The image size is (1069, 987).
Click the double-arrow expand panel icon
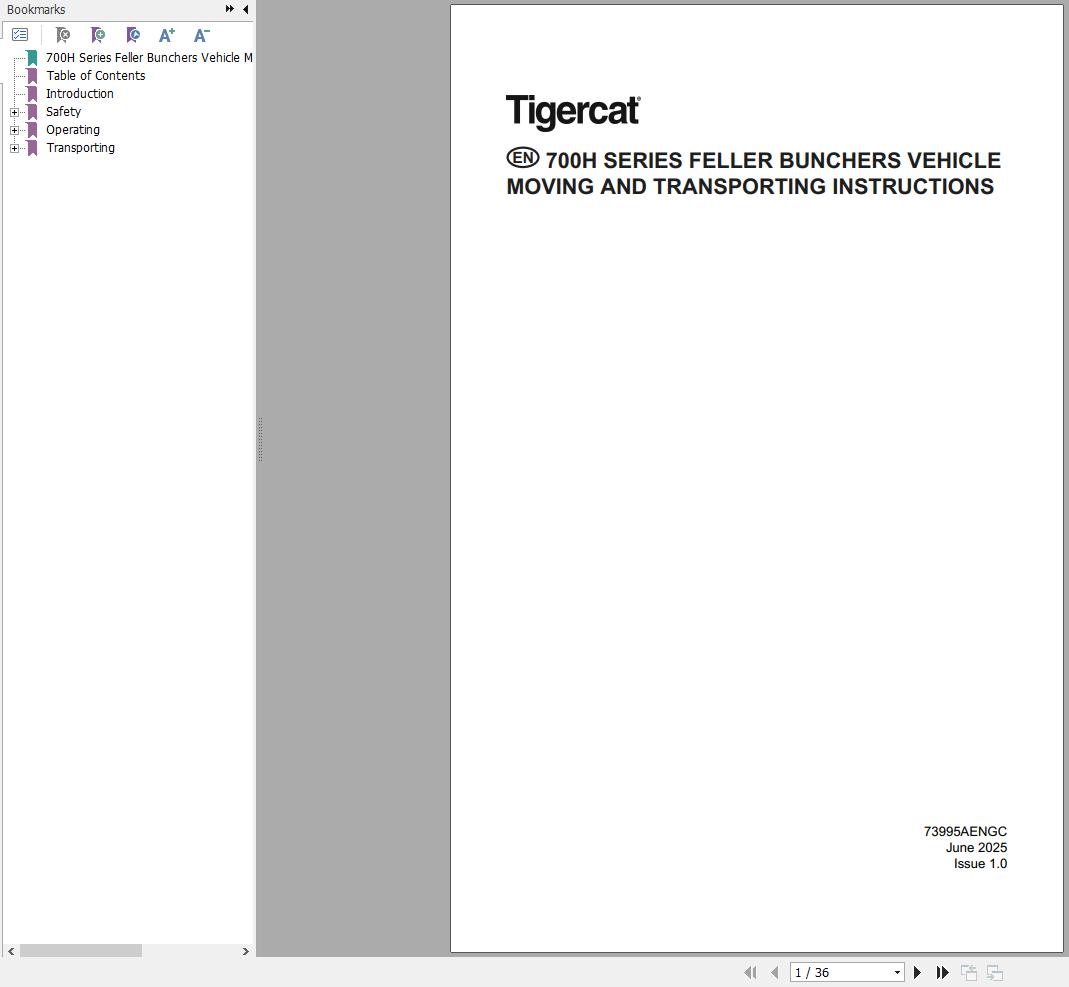230,9
